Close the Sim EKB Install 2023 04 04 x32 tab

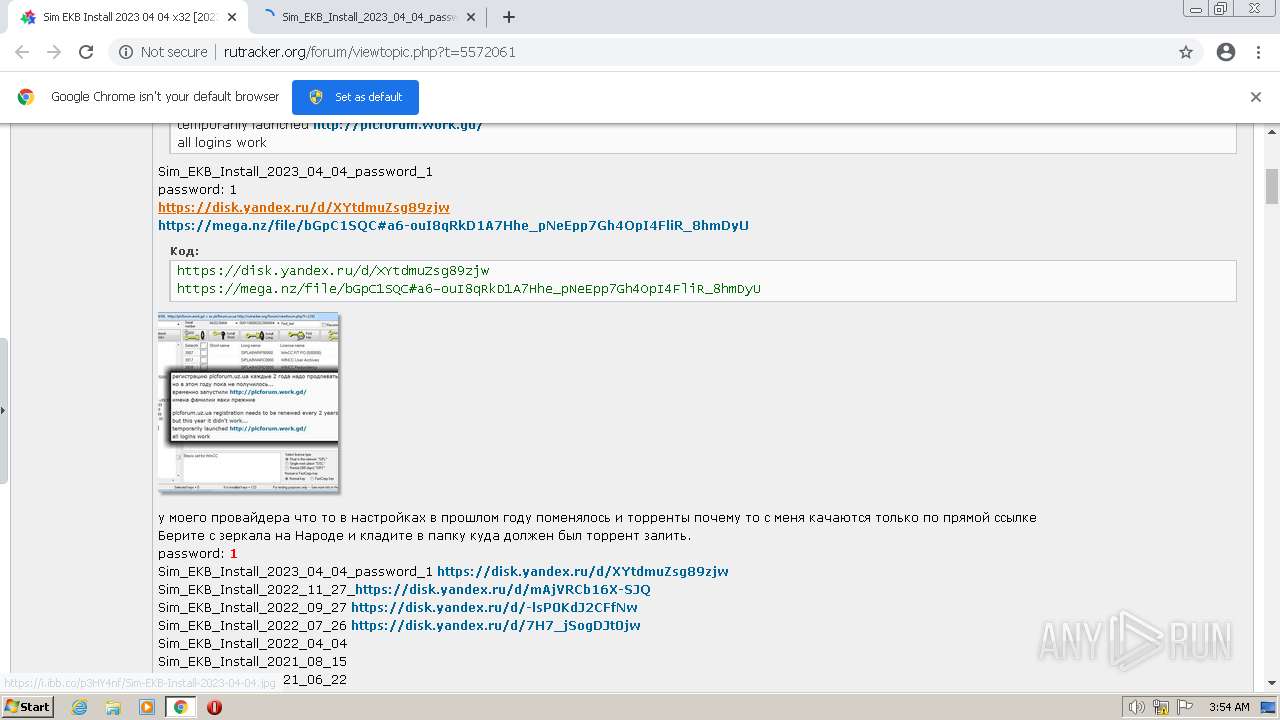click(232, 17)
